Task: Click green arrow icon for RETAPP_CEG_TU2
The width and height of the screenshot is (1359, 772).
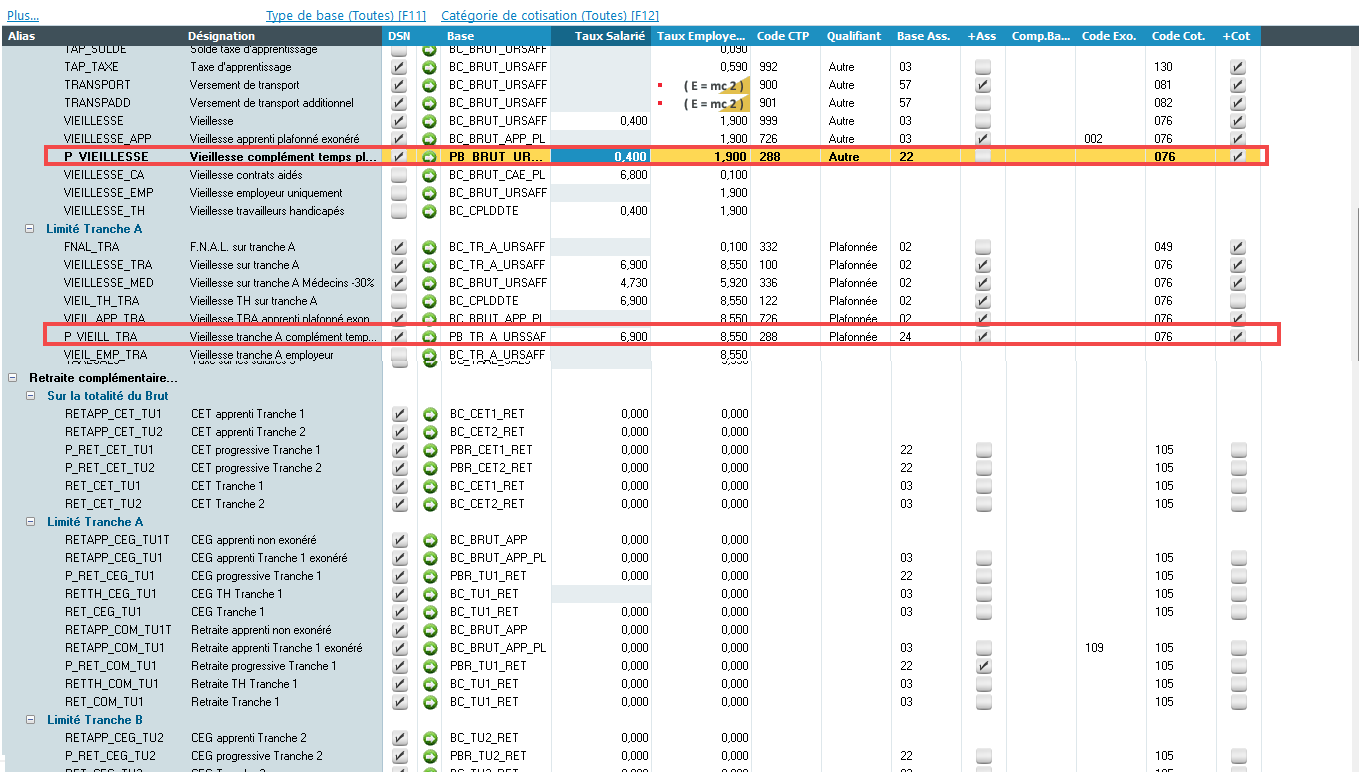Action: 430,738
